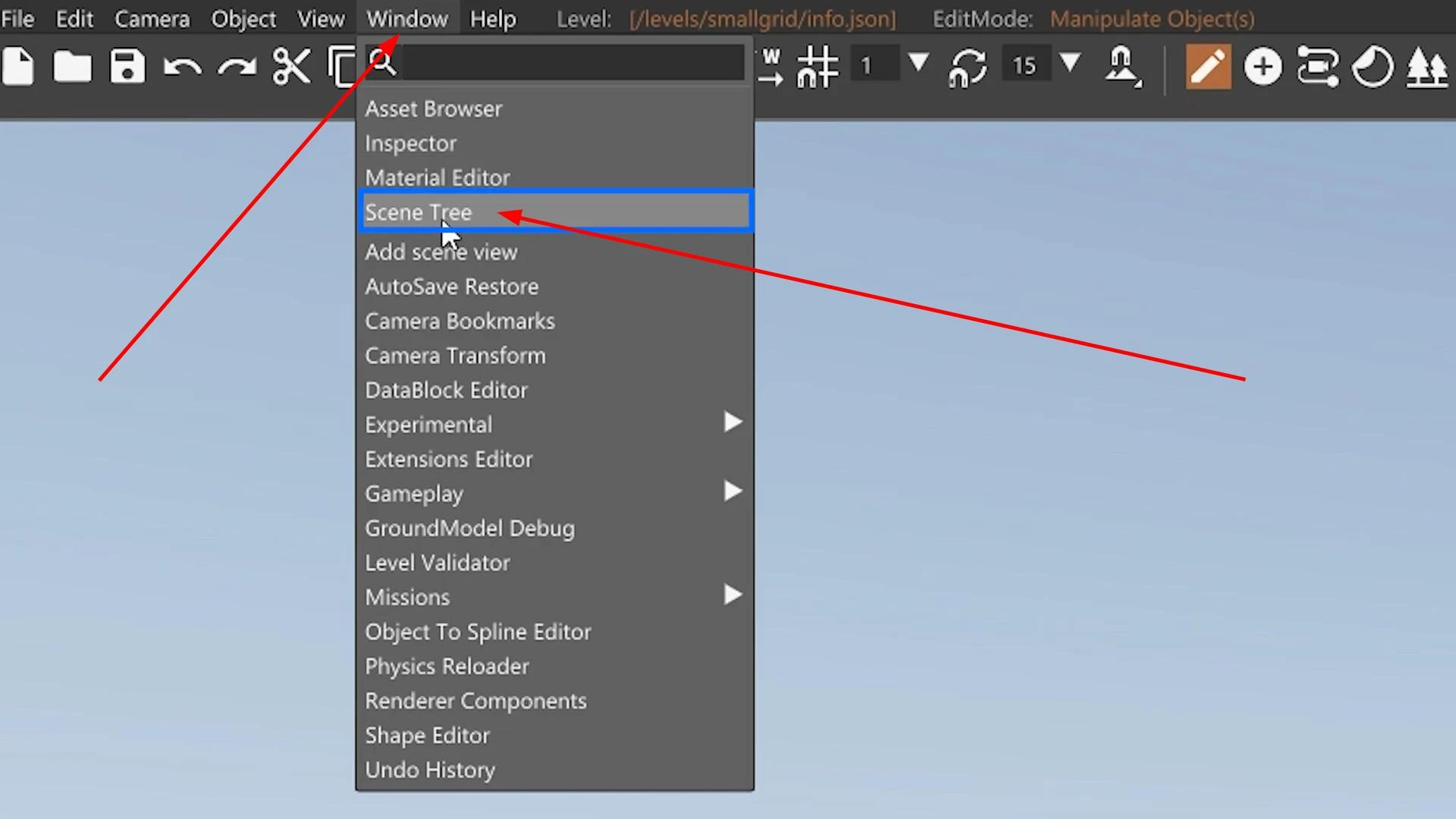The height and width of the screenshot is (819, 1456).
Task: Select the orange pencil manipulate tool
Action: click(1208, 67)
